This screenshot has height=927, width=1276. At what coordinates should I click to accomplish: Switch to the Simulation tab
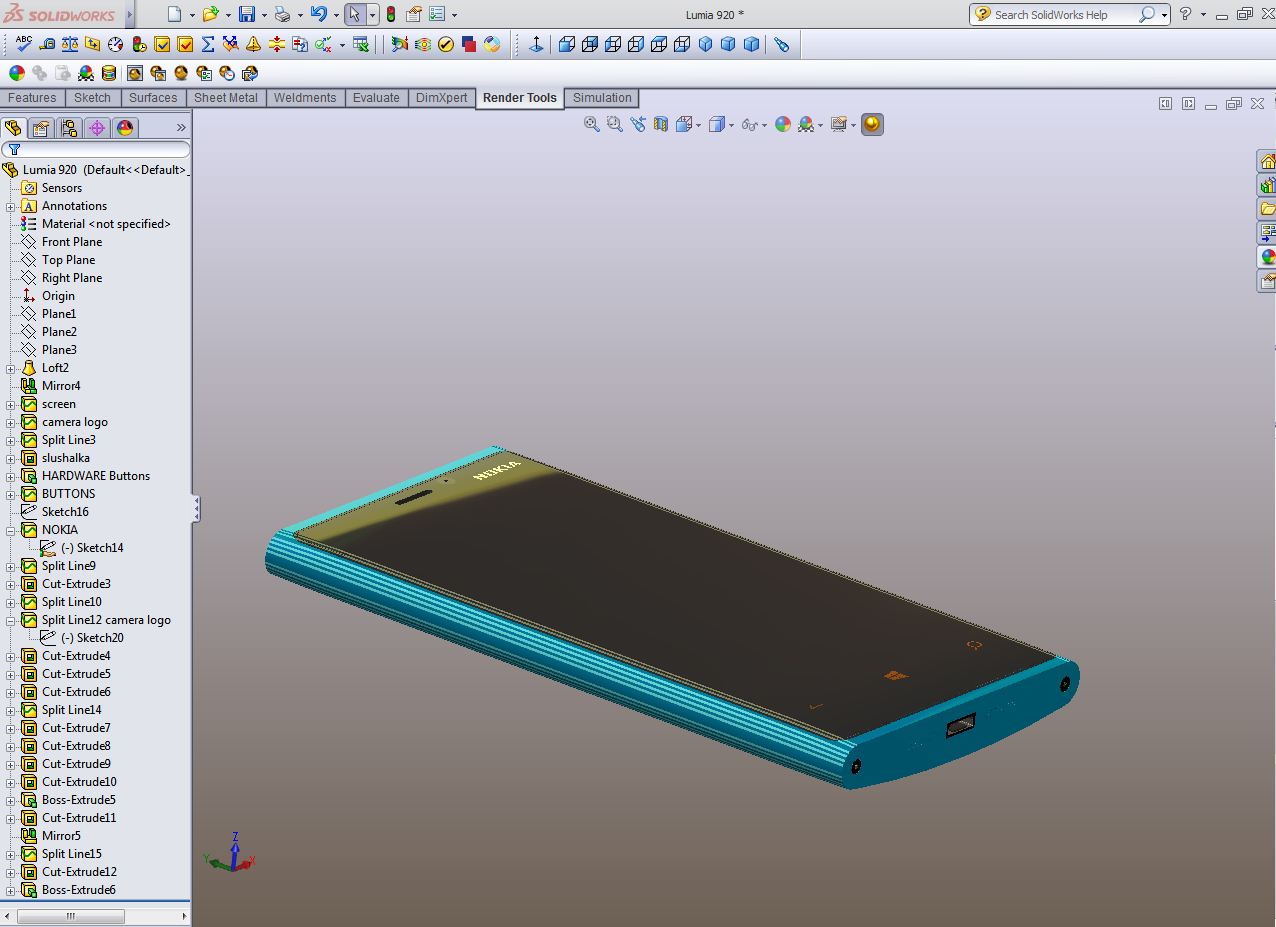click(x=602, y=98)
